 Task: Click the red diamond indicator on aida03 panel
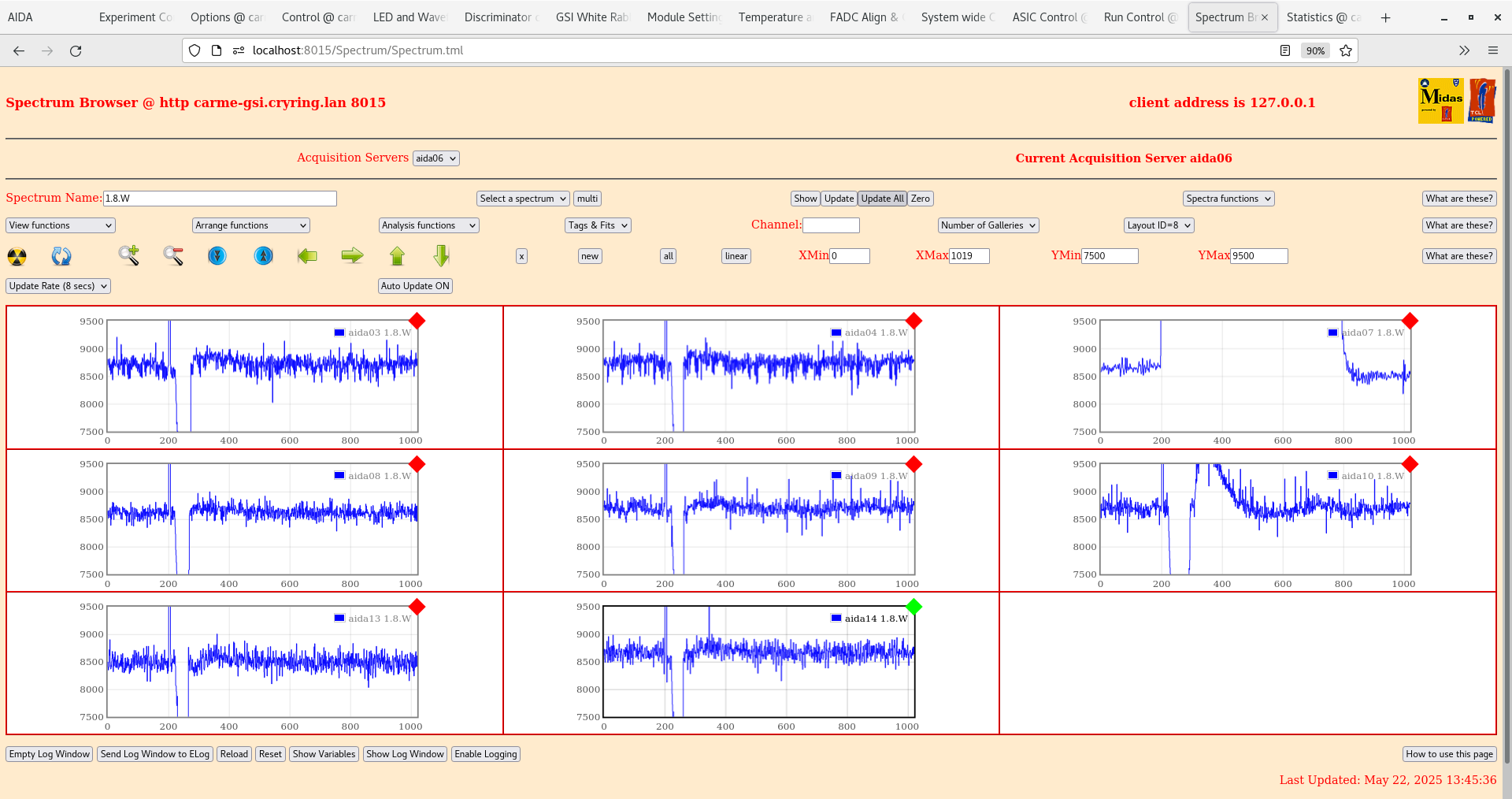tap(417, 321)
